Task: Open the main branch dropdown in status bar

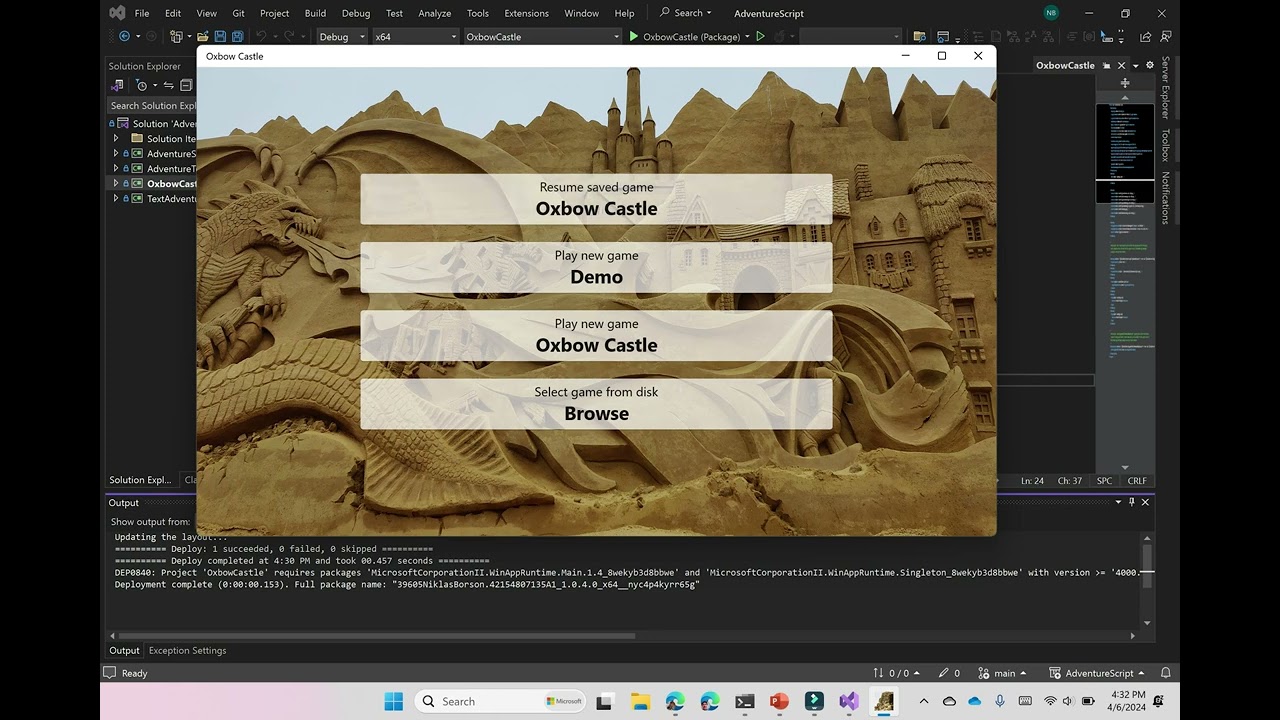Action: (x=1003, y=673)
